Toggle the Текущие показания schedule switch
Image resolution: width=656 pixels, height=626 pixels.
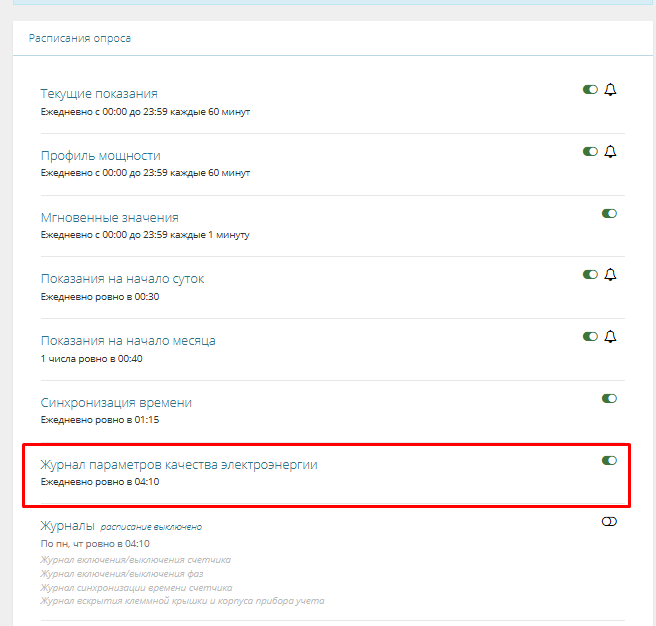(590, 90)
